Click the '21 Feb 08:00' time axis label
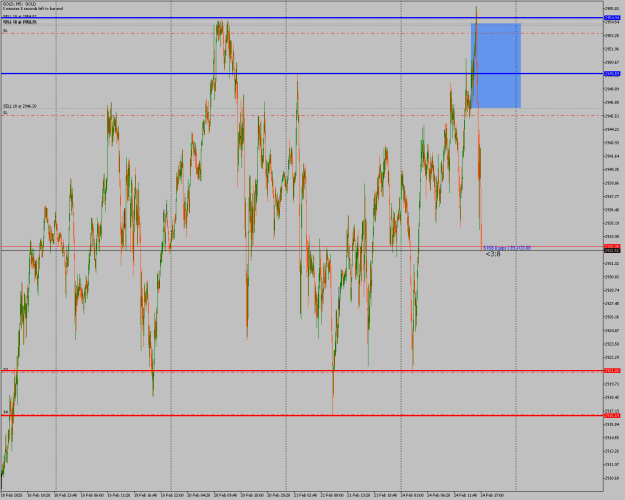The image size is (625, 500). pyautogui.click(x=332, y=495)
